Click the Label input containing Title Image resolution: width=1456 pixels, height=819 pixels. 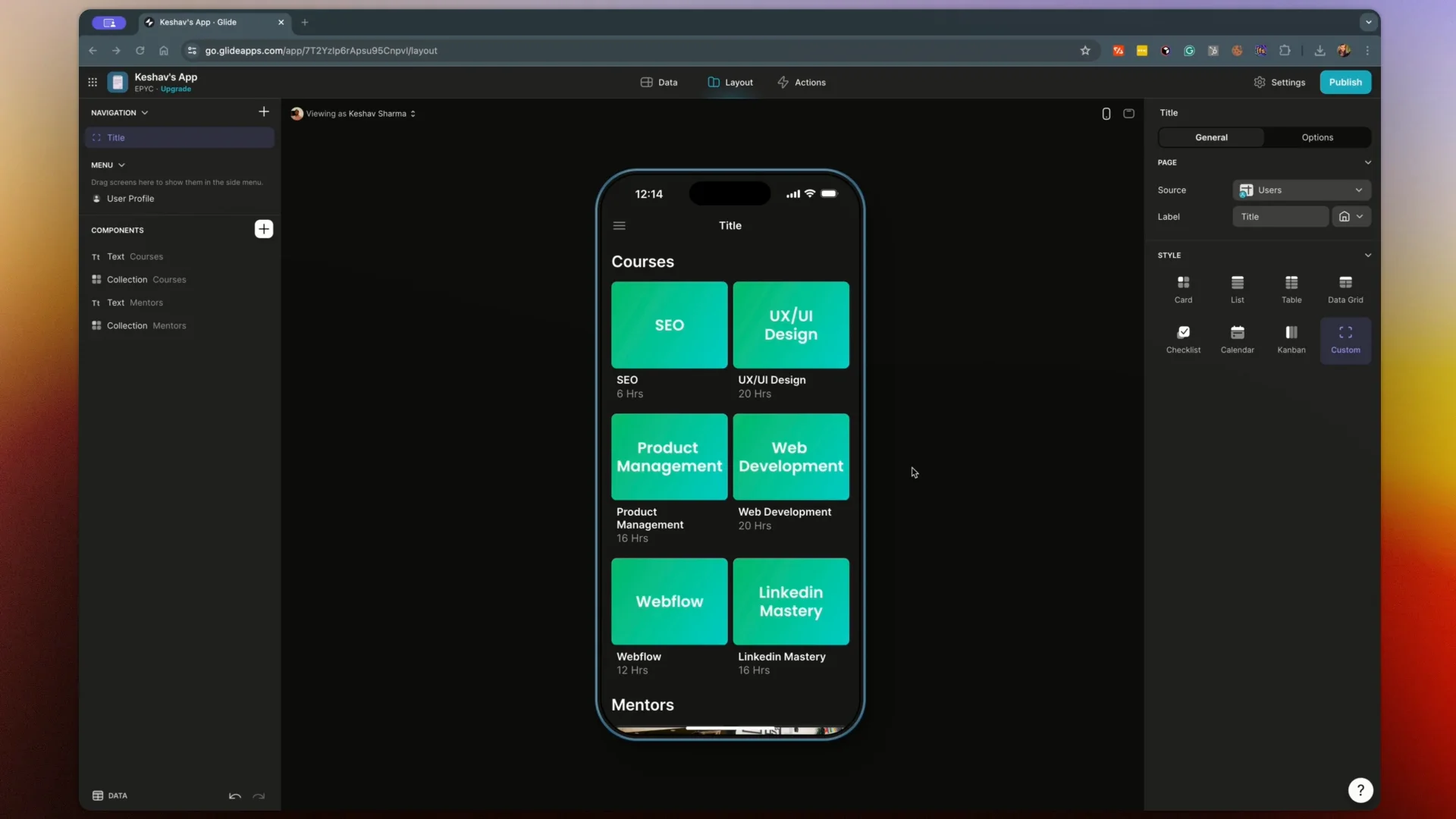click(x=1280, y=216)
